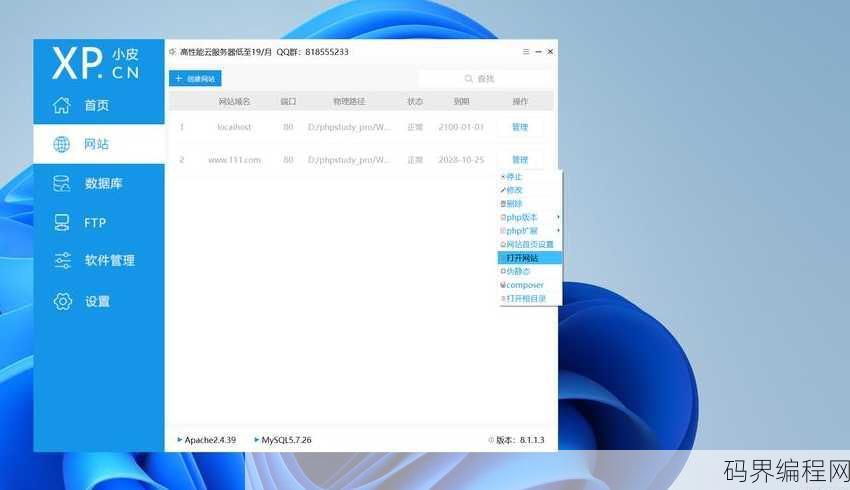The height and width of the screenshot is (490, 850).
Task: Open 软件管理 software management
Action: pos(99,261)
